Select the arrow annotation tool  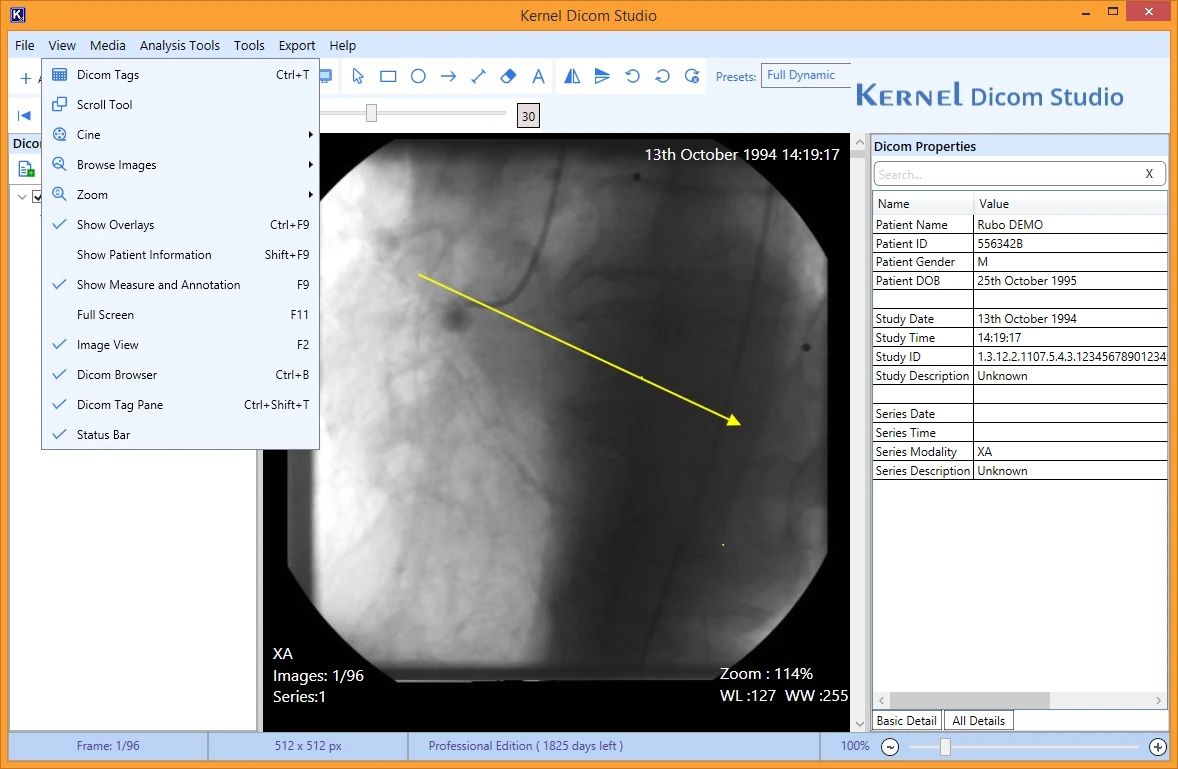click(449, 76)
